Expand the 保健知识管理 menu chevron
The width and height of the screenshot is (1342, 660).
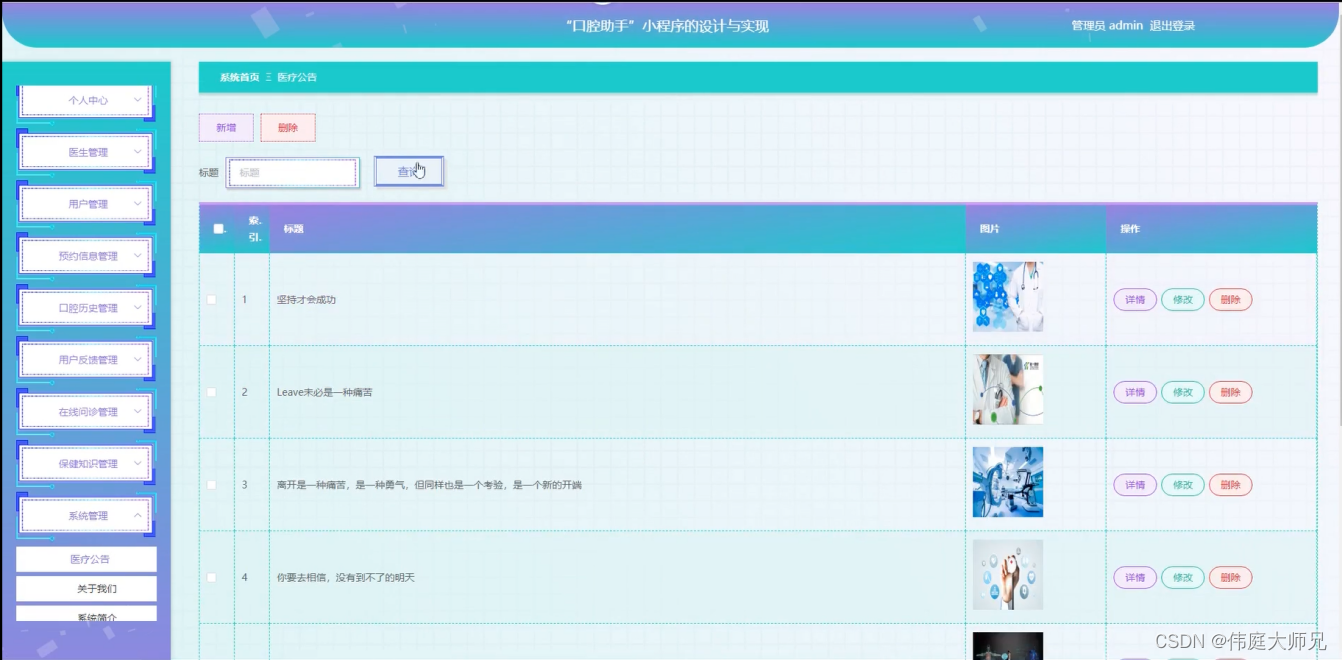click(137, 464)
